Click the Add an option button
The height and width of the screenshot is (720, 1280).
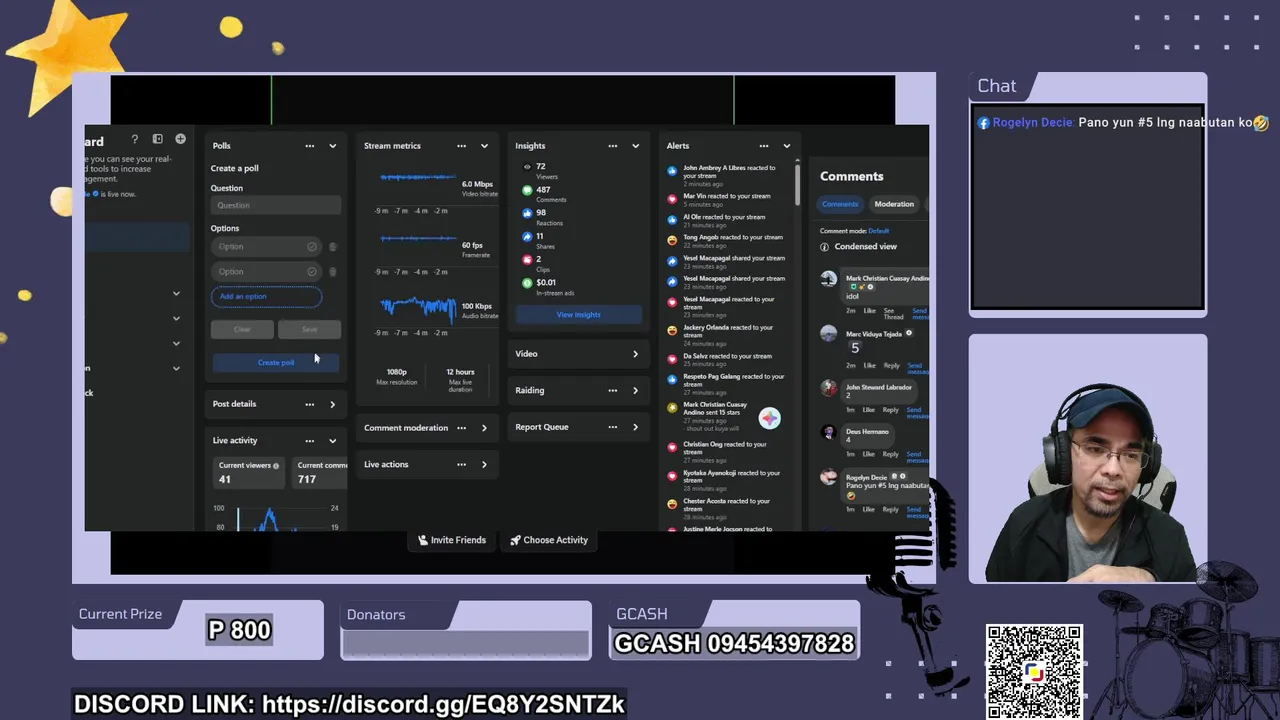tap(266, 296)
